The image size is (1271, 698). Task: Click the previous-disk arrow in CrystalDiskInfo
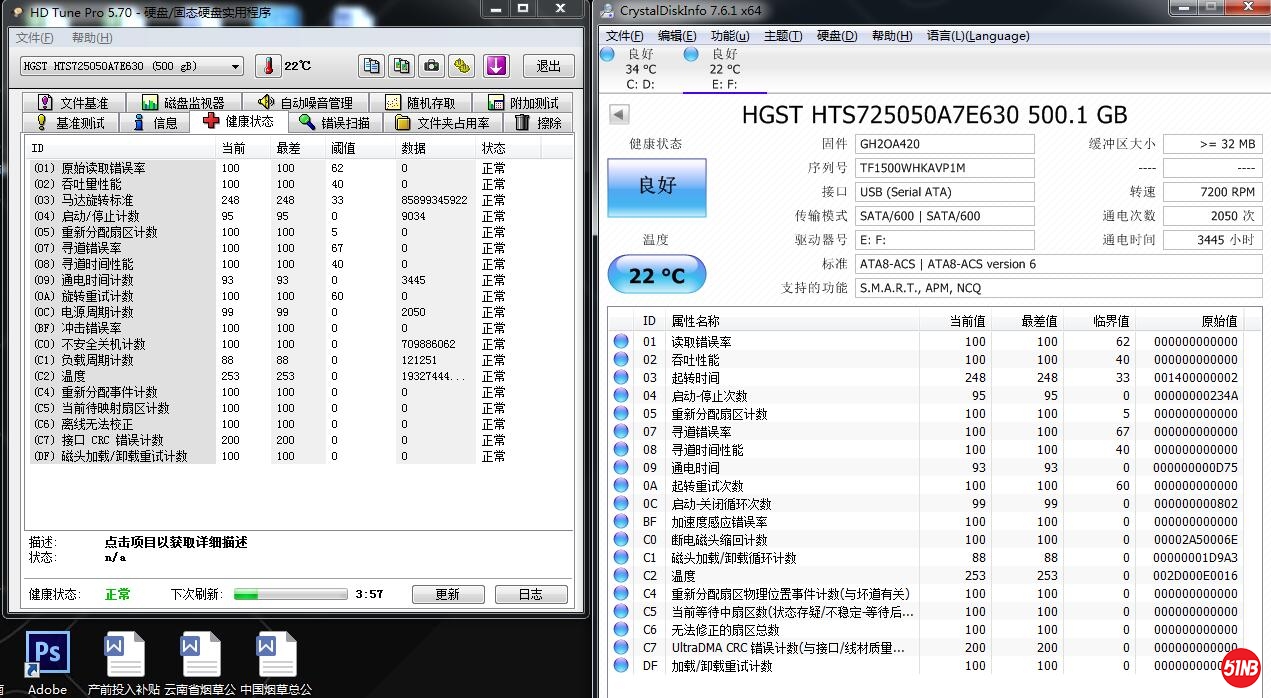(x=619, y=115)
